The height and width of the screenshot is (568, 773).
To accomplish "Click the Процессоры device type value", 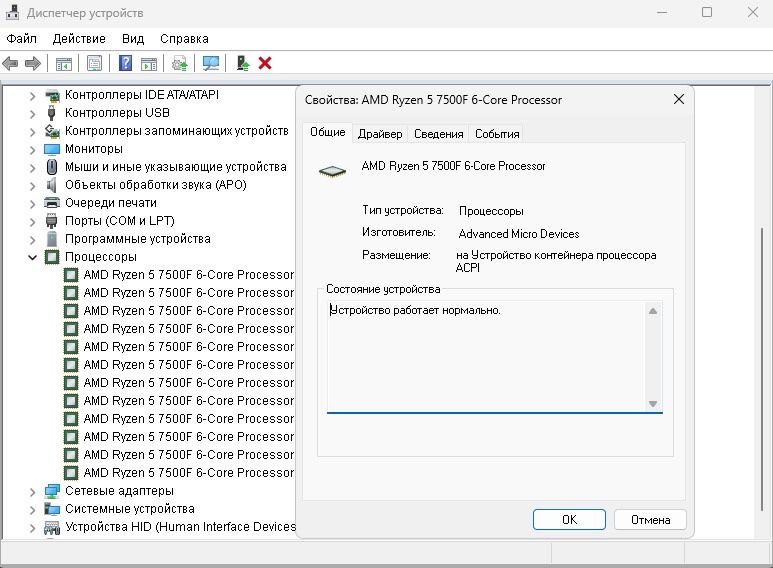I will 491,211.
